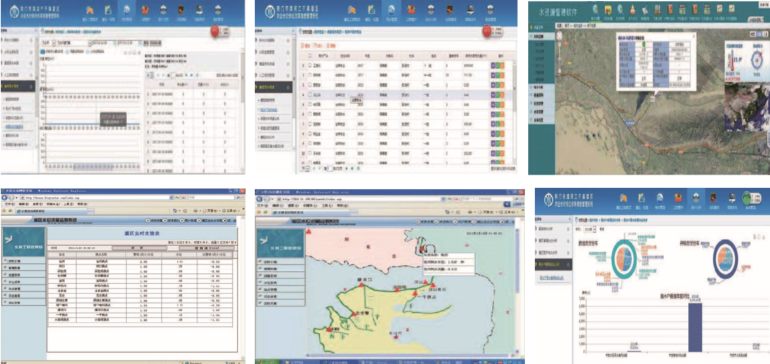Screen dimensions: 770x364
Task: Click the red round alarm button in the line-chart window
Action: (x=215, y=30)
